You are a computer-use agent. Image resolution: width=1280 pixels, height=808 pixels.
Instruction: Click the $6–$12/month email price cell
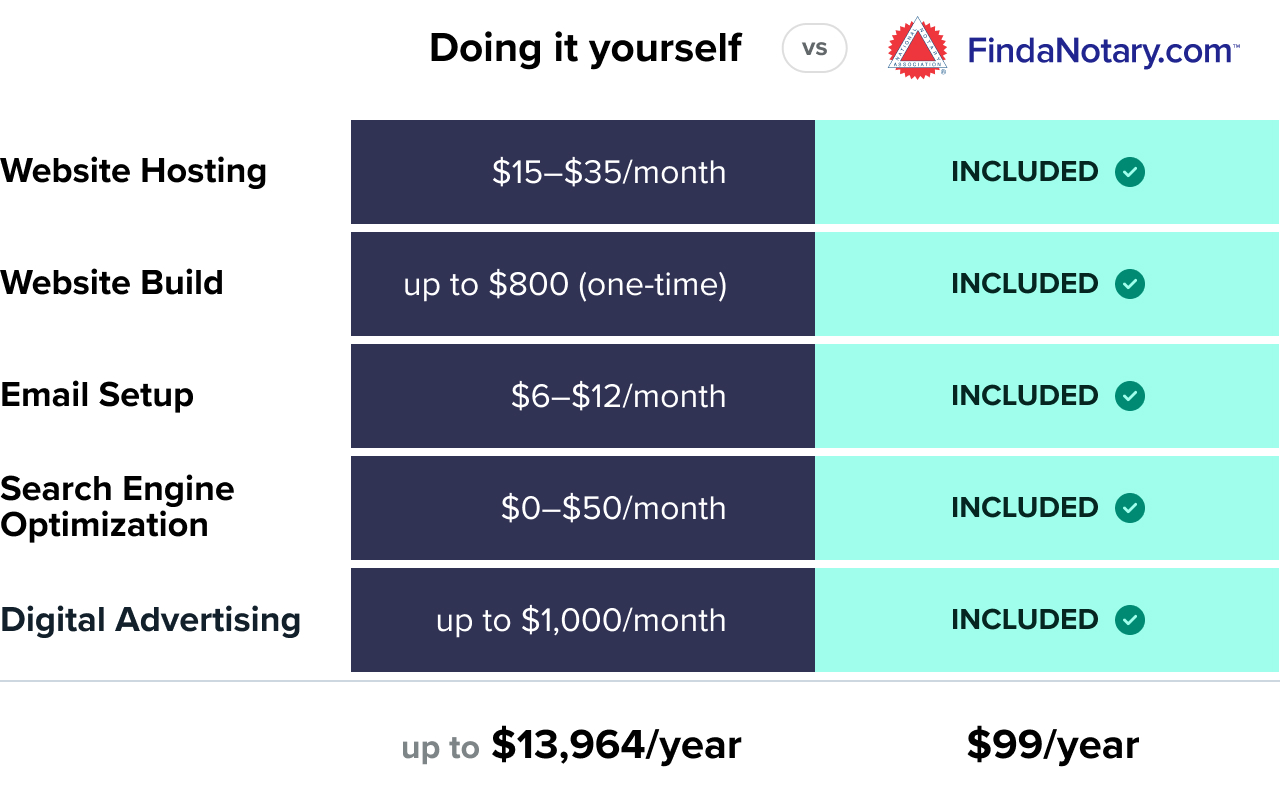pyautogui.click(x=618, y=396)
